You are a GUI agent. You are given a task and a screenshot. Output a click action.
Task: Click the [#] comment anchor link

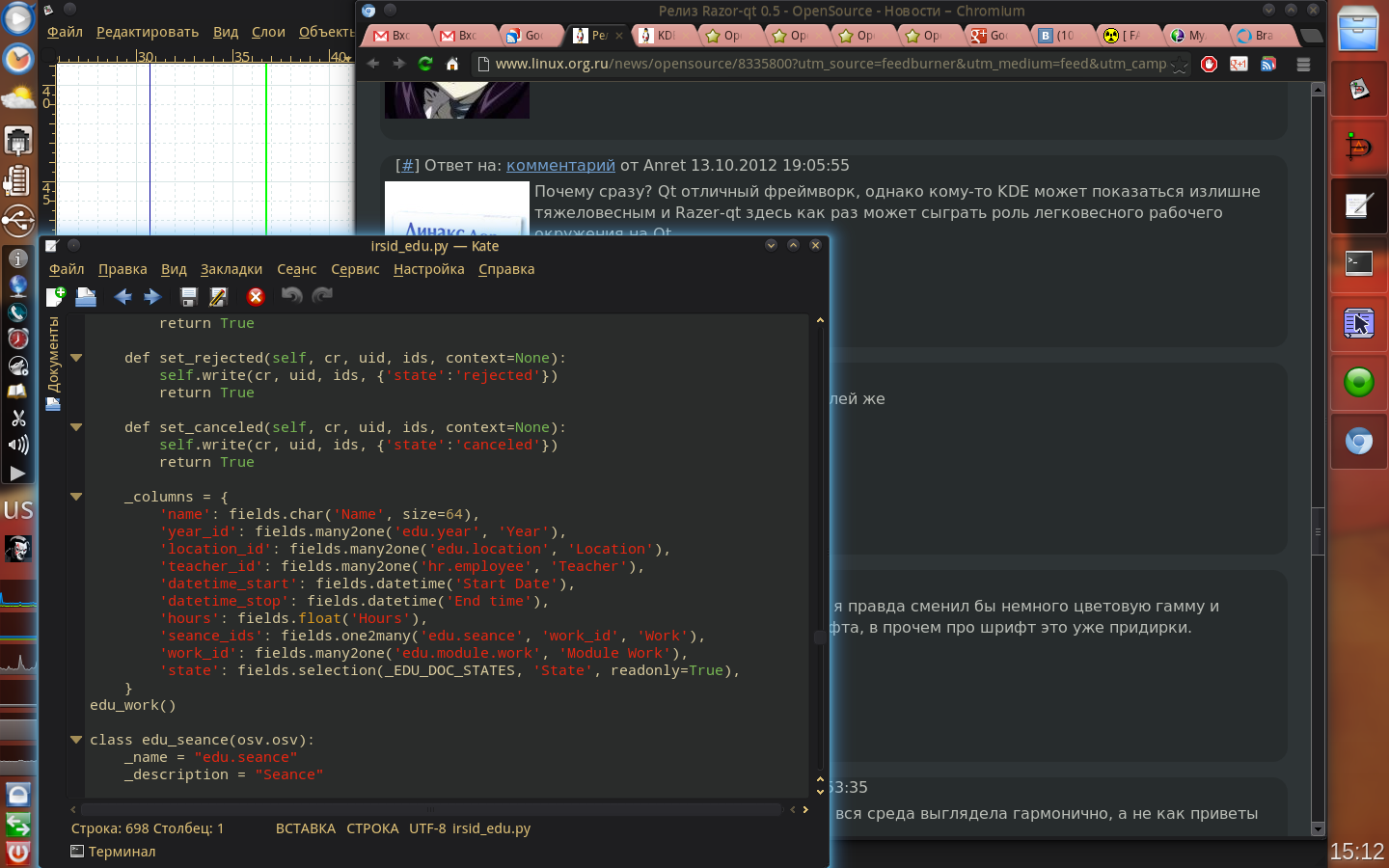tap(407, 165)
